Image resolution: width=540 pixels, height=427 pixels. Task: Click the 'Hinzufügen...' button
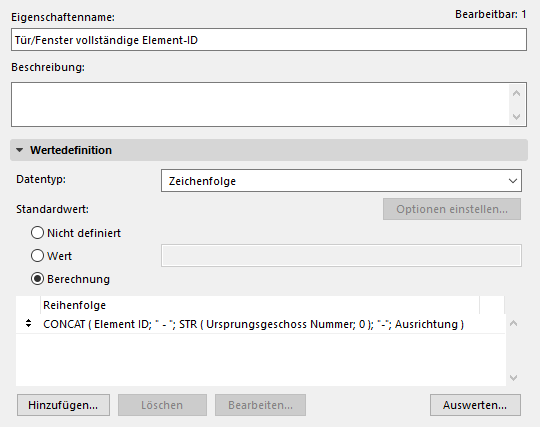(63, 405)
